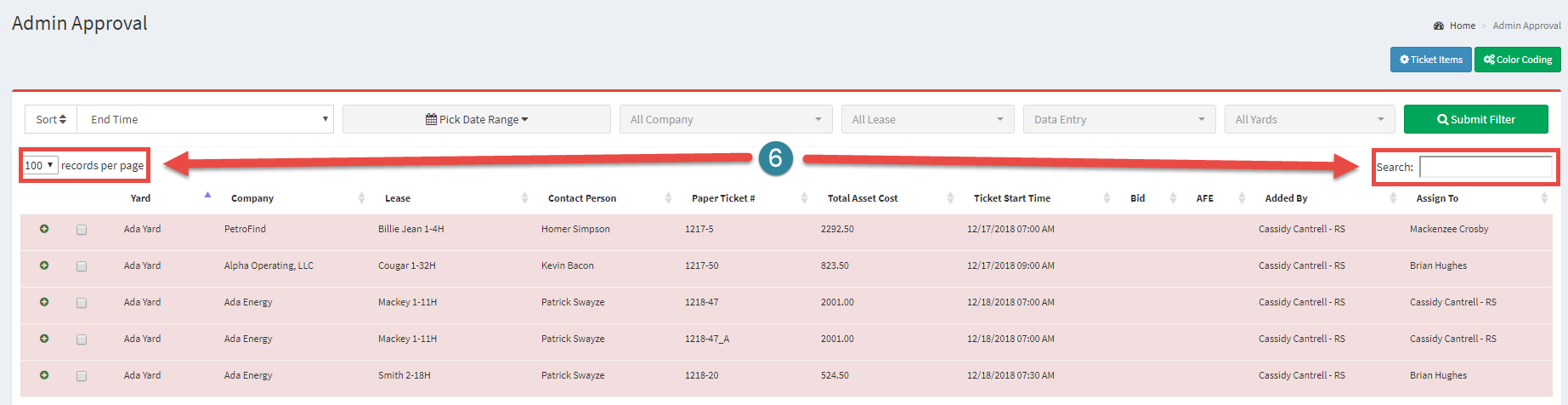Sort by Yard column arrow

click(207, 196)
